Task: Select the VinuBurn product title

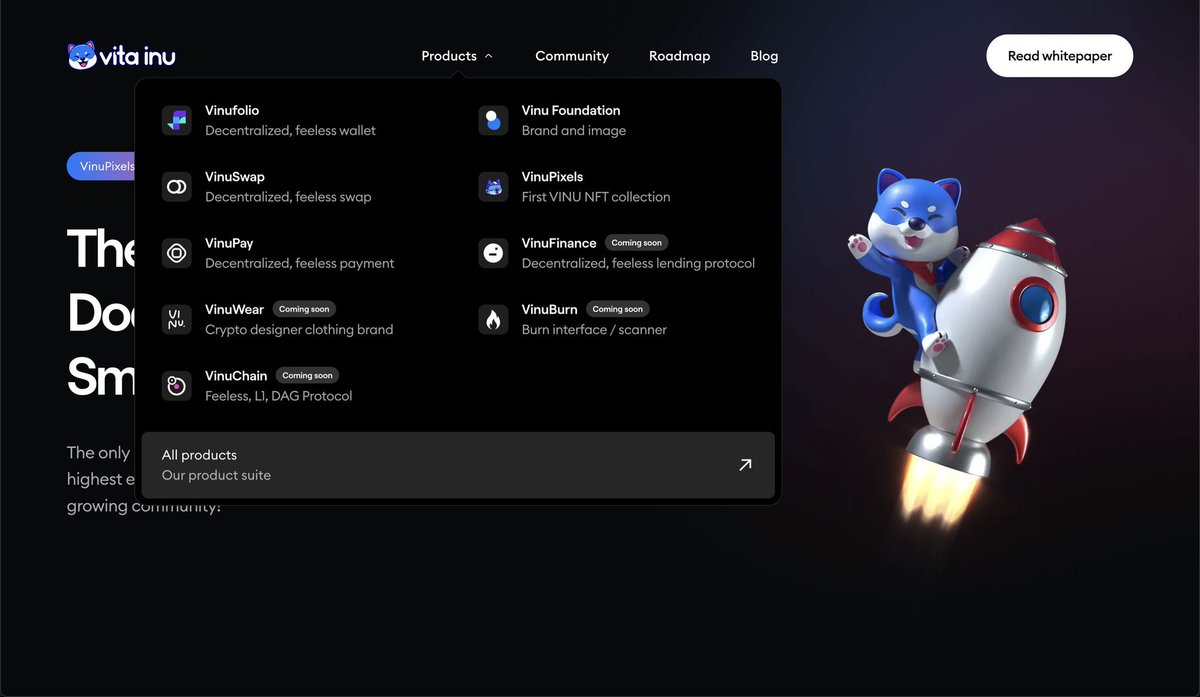Action: [x=550, y=309]
